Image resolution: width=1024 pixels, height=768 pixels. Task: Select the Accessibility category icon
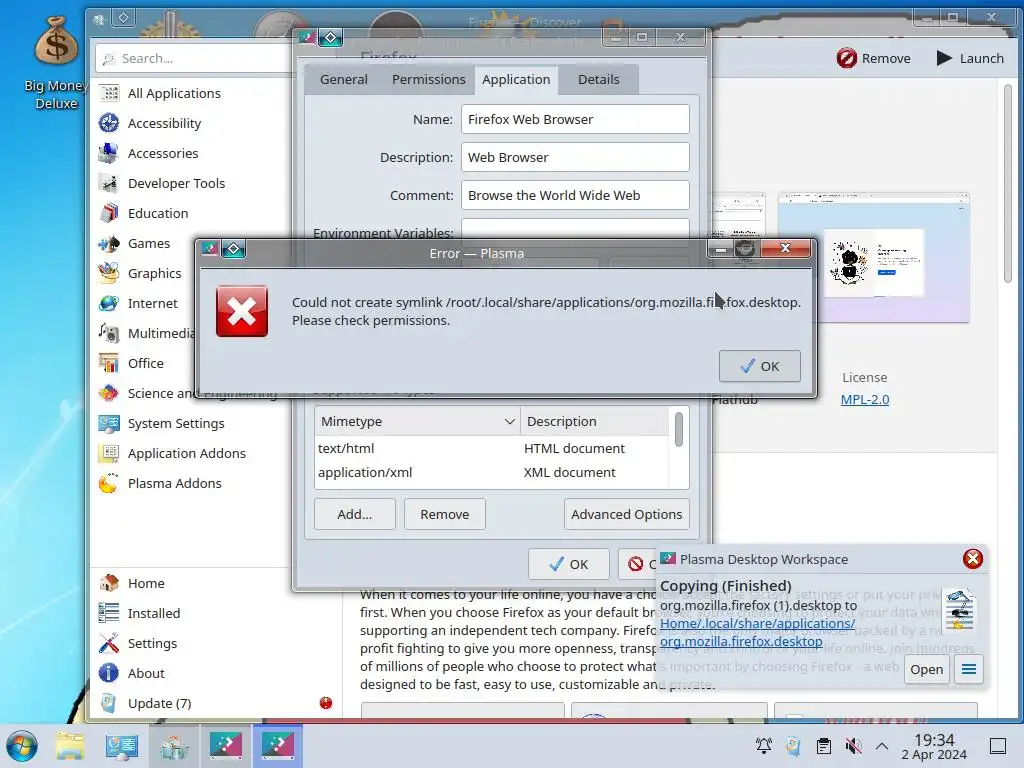[108, 123]
